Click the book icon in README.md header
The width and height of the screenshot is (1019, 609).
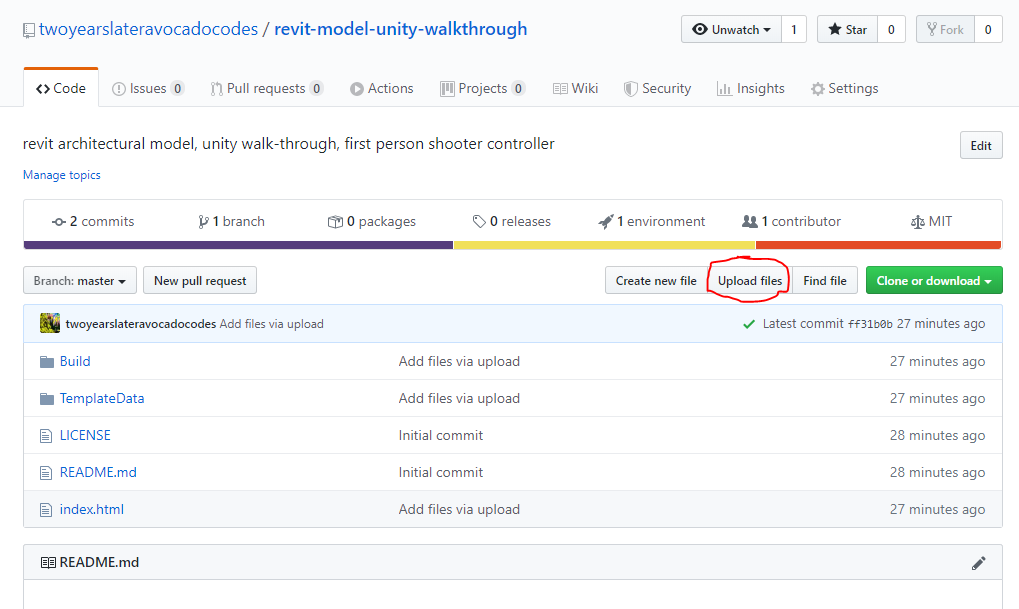[x=48, y=563]
